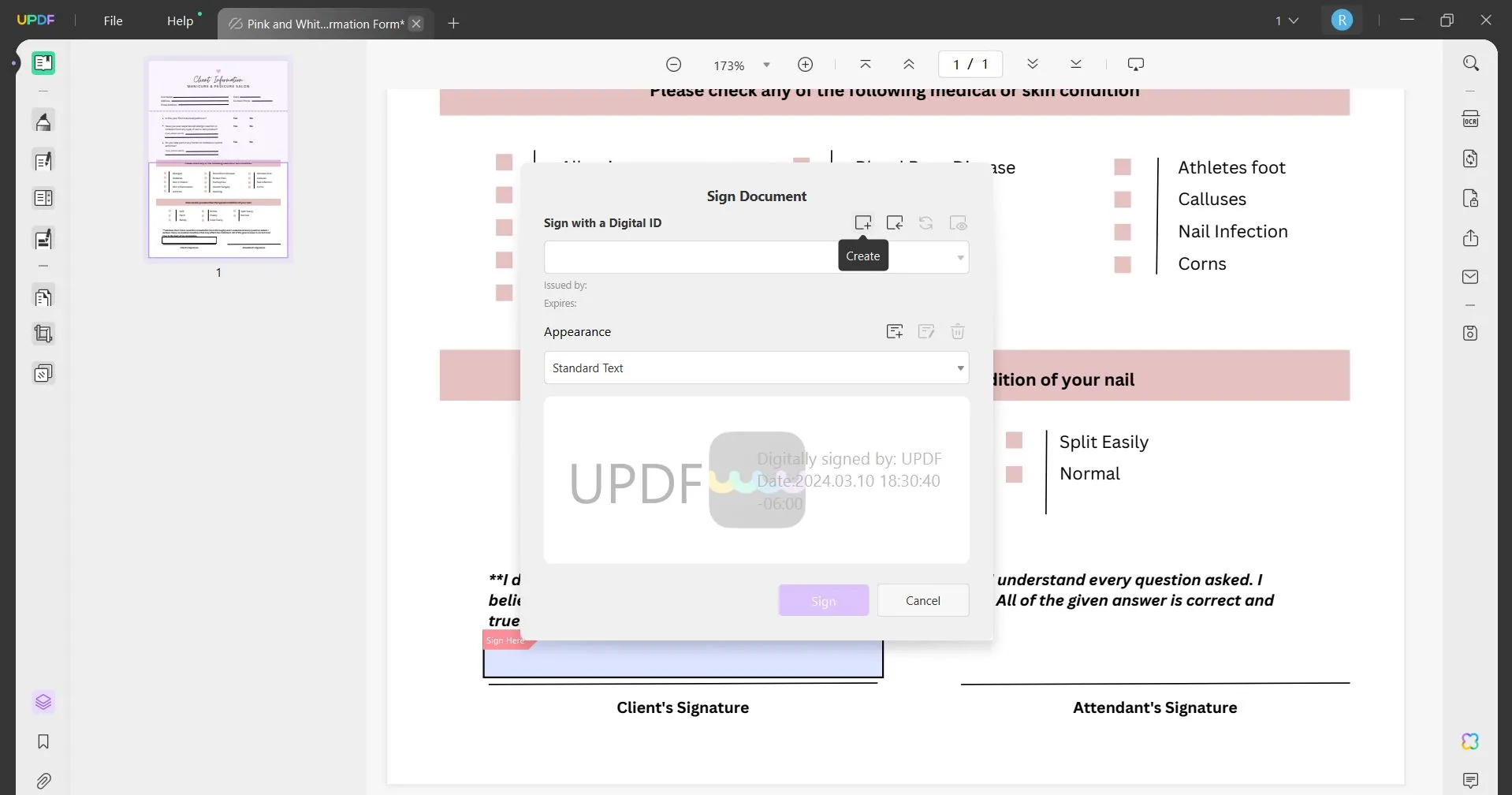1512x795 pixels.
Task: Open the window count dropdown in title bar
Action: (x=1287, y=21)
